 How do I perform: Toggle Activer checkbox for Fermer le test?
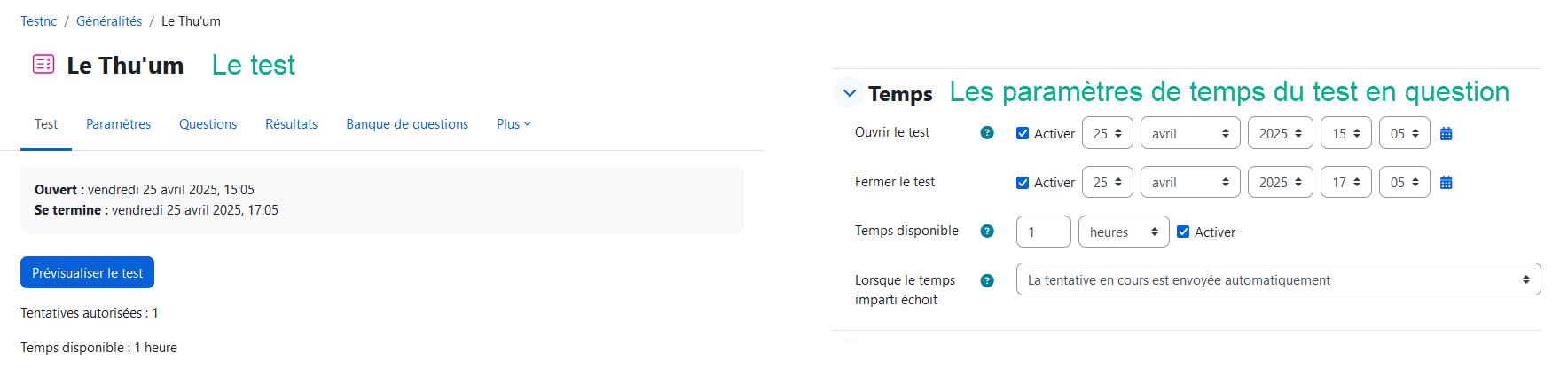click(x=1023, y=183)
